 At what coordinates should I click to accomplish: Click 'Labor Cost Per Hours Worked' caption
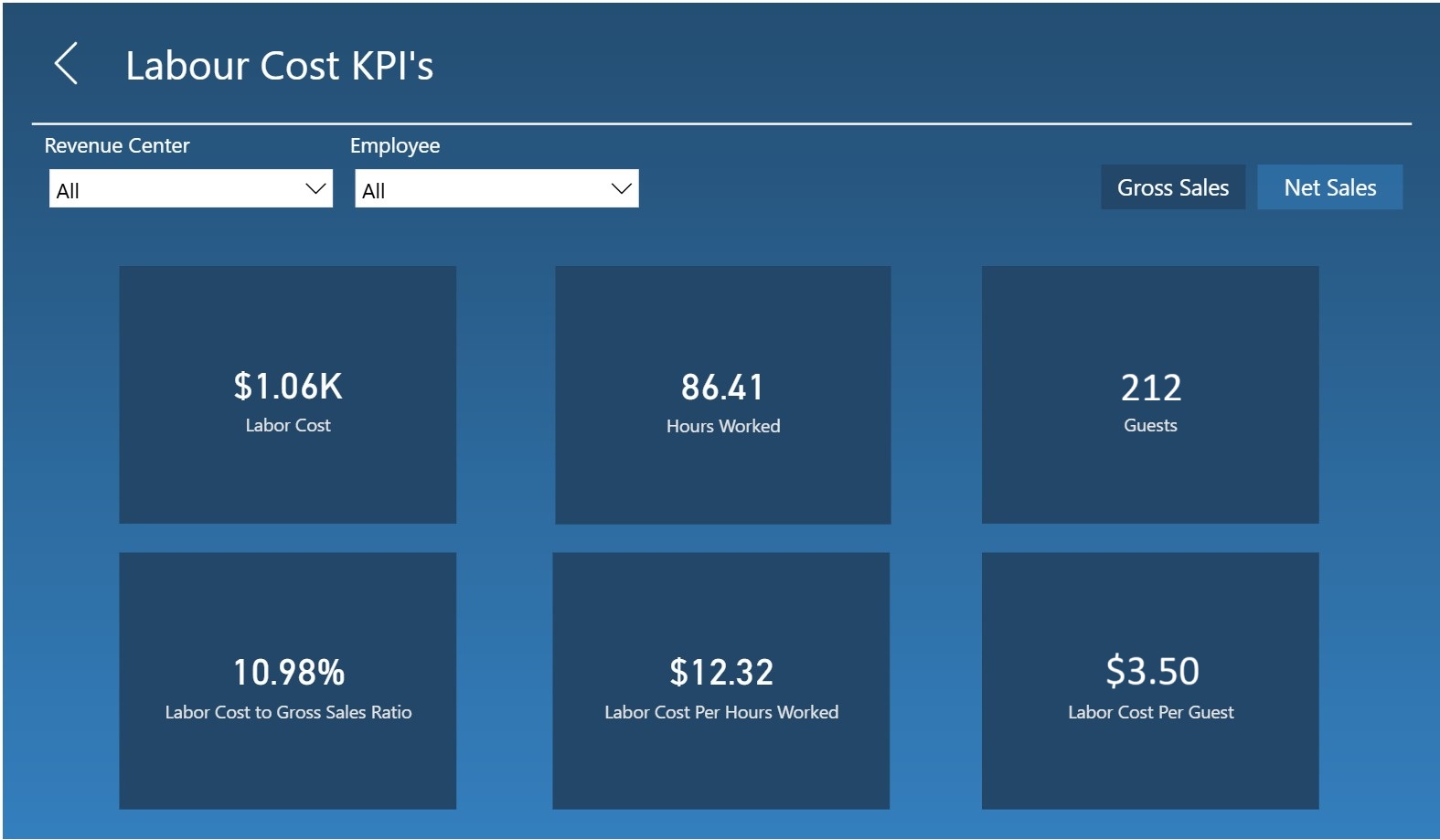(x=721, y=713)
